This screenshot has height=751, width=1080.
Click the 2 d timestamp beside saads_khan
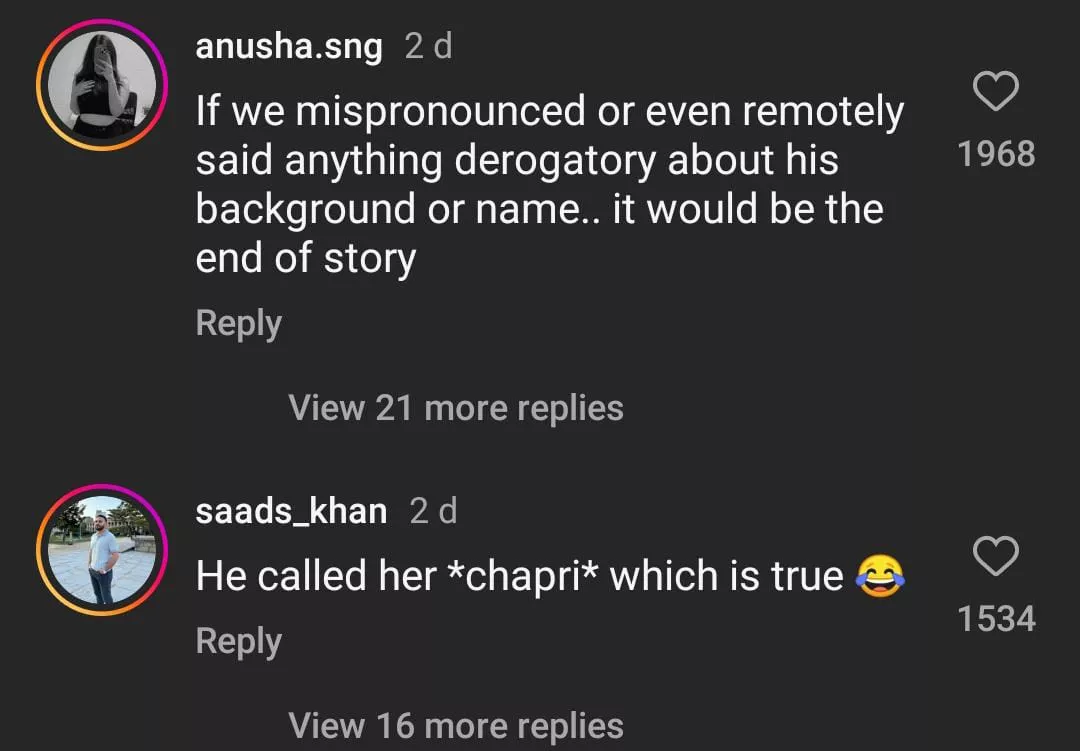433,511
